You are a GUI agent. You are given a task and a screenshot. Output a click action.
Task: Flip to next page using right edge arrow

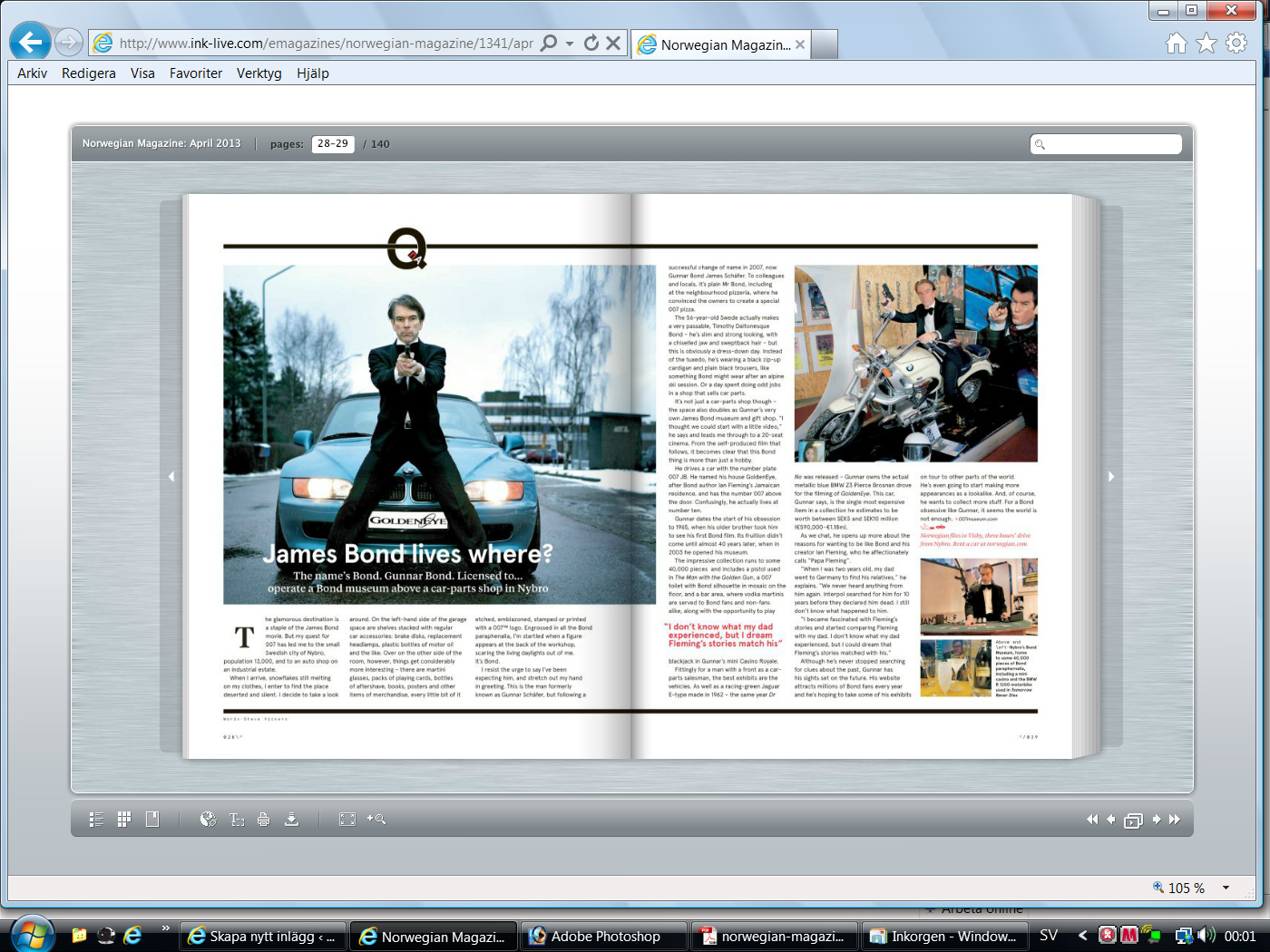click(x=1111, y=477)
